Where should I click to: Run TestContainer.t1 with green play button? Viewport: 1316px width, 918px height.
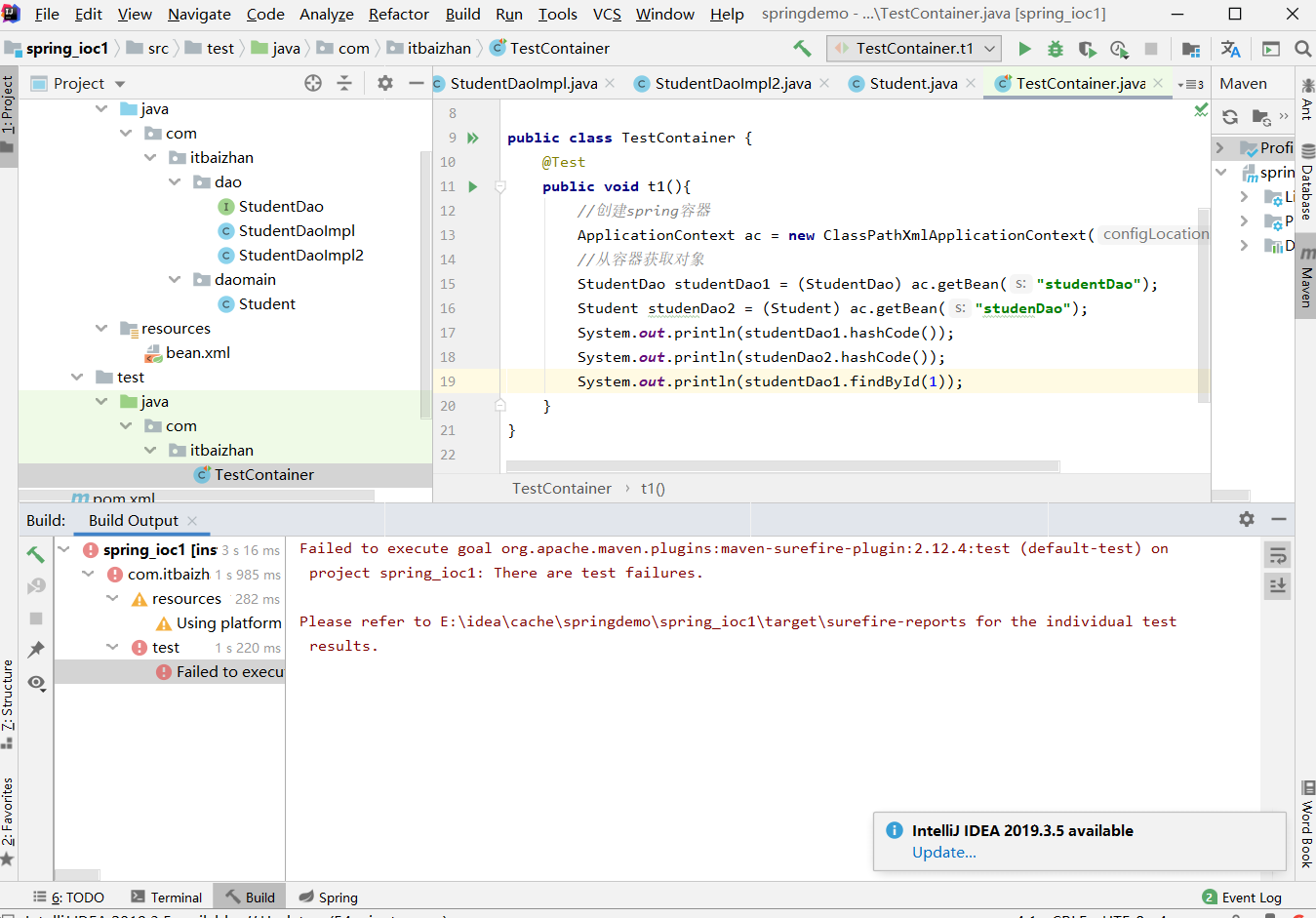pyautogui.click(x=1024, y=49)
